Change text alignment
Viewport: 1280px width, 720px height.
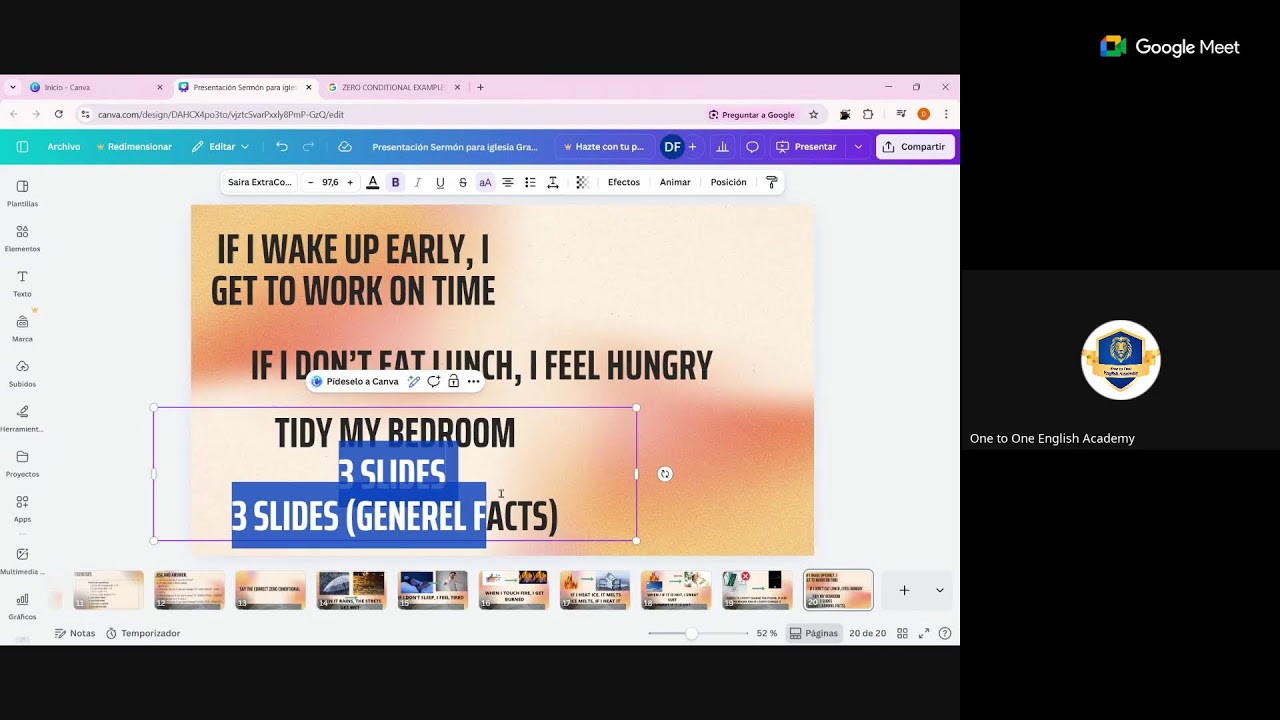pos(508,182)
